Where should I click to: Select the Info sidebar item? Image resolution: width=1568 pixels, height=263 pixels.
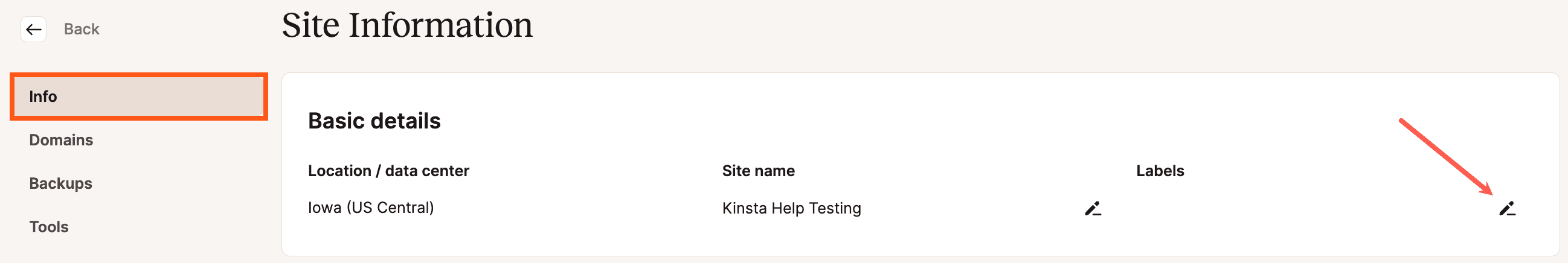click(x=139, y=97)
